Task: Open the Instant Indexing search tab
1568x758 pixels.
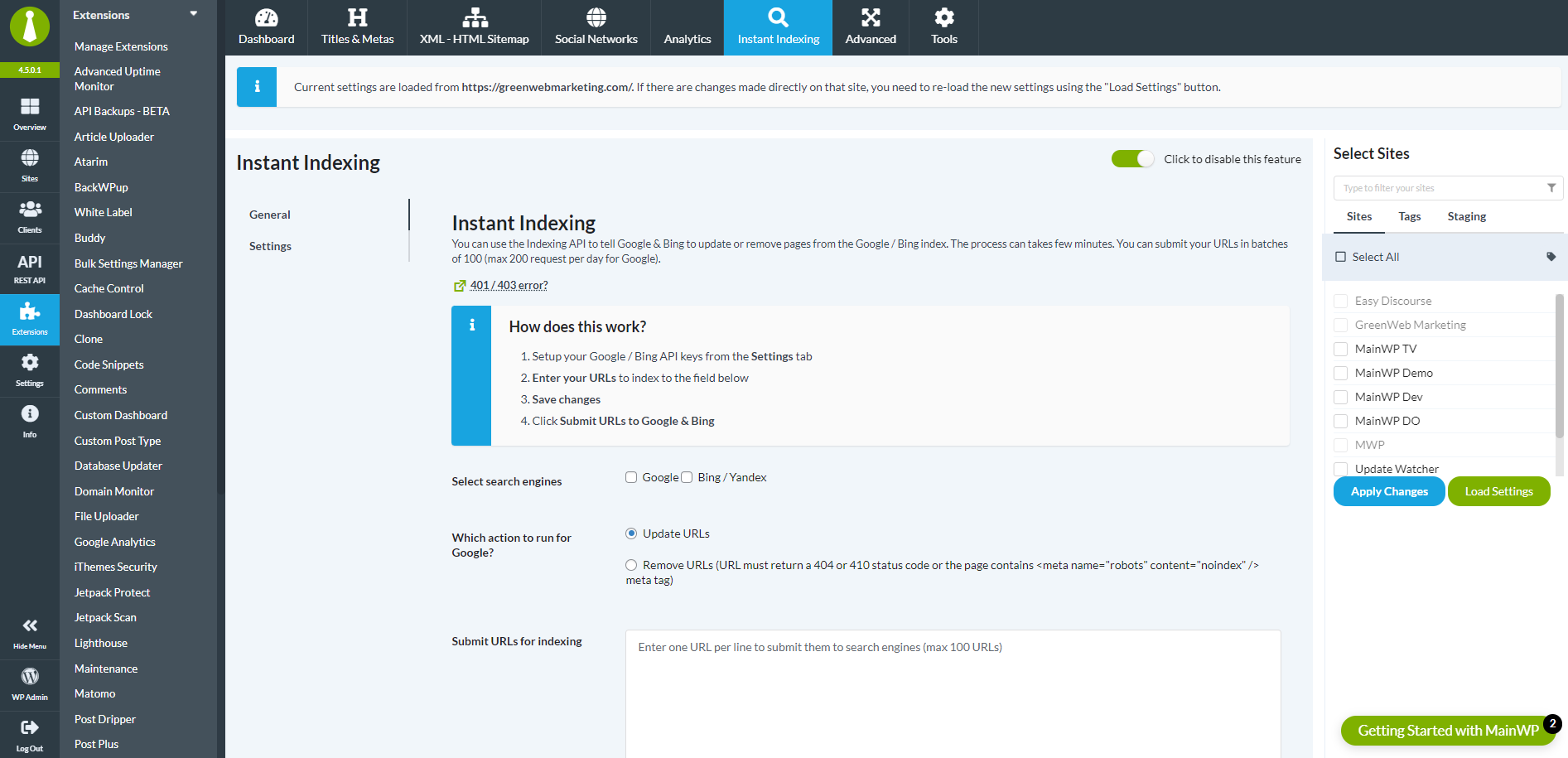Action: click(x=778, y=27)
